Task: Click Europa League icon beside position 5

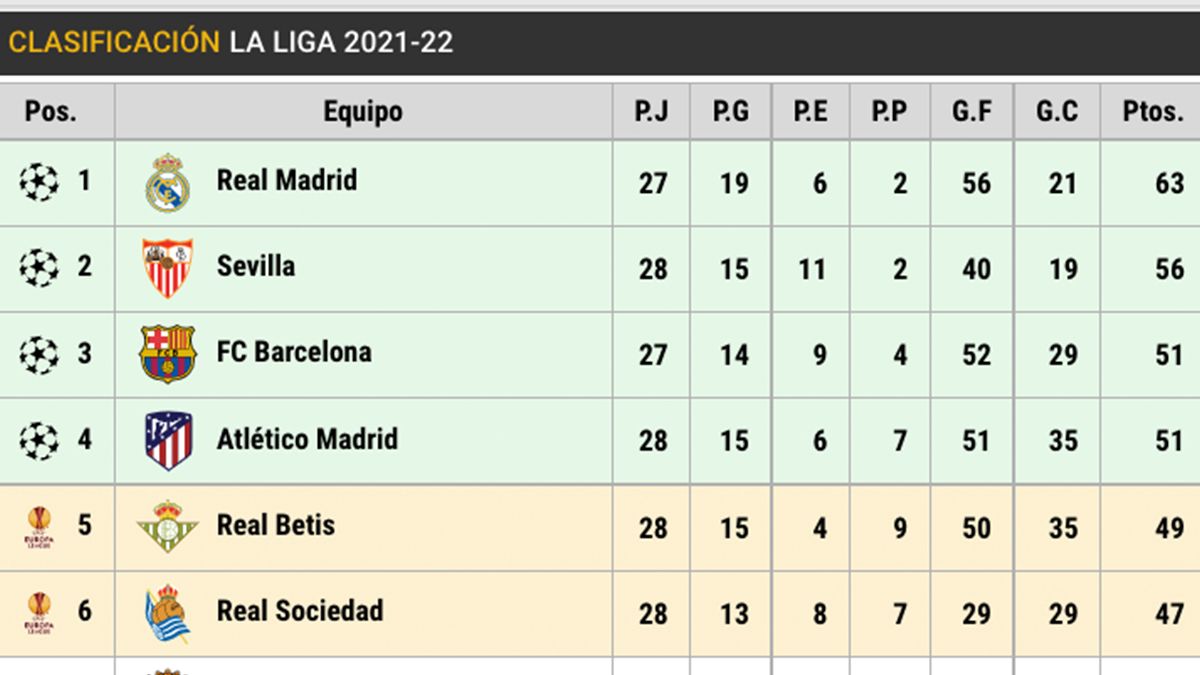Action: coord(38,527)
